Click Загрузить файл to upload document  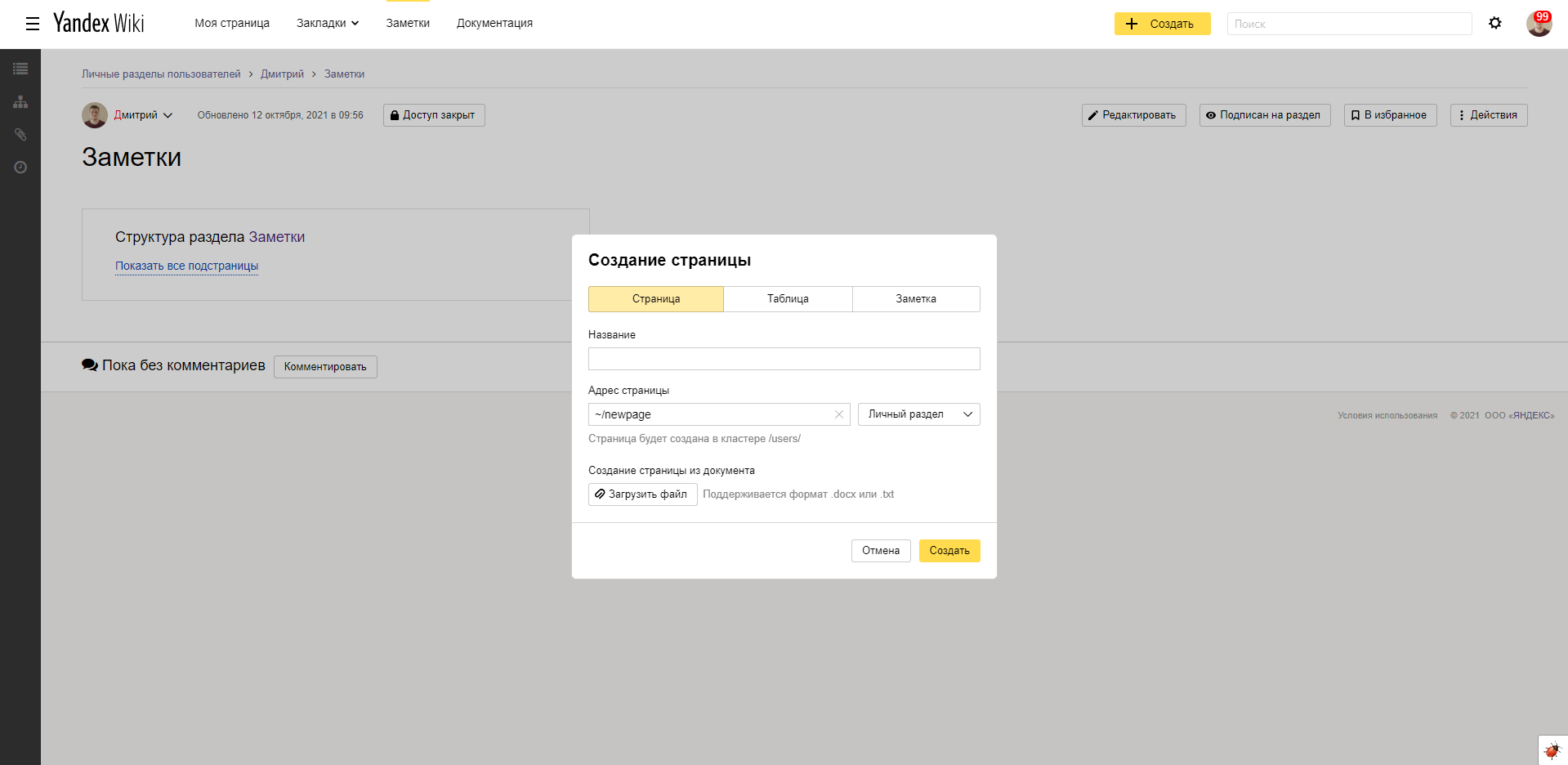point(642,494)
